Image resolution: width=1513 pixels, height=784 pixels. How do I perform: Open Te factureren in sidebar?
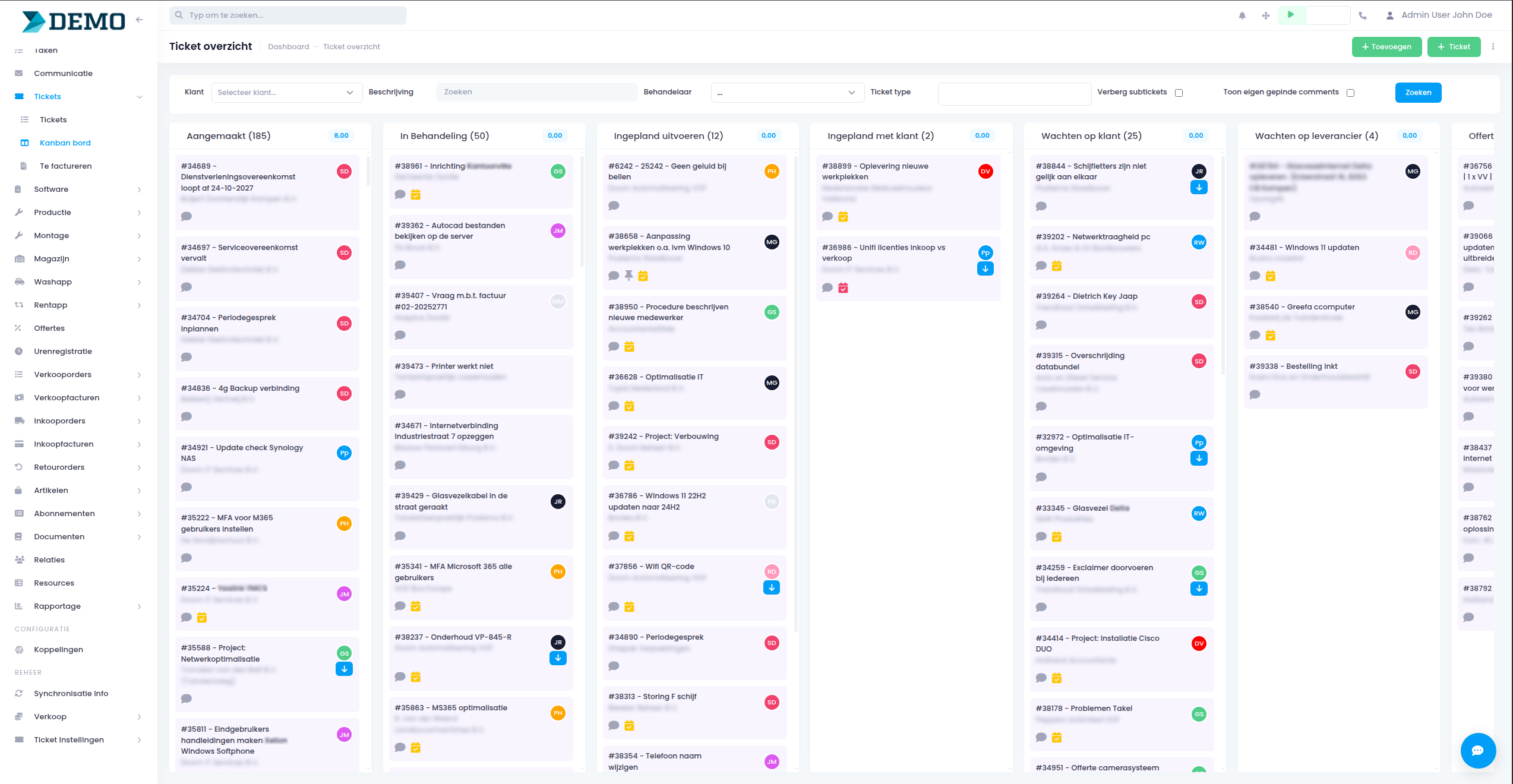tap(65, 166)
